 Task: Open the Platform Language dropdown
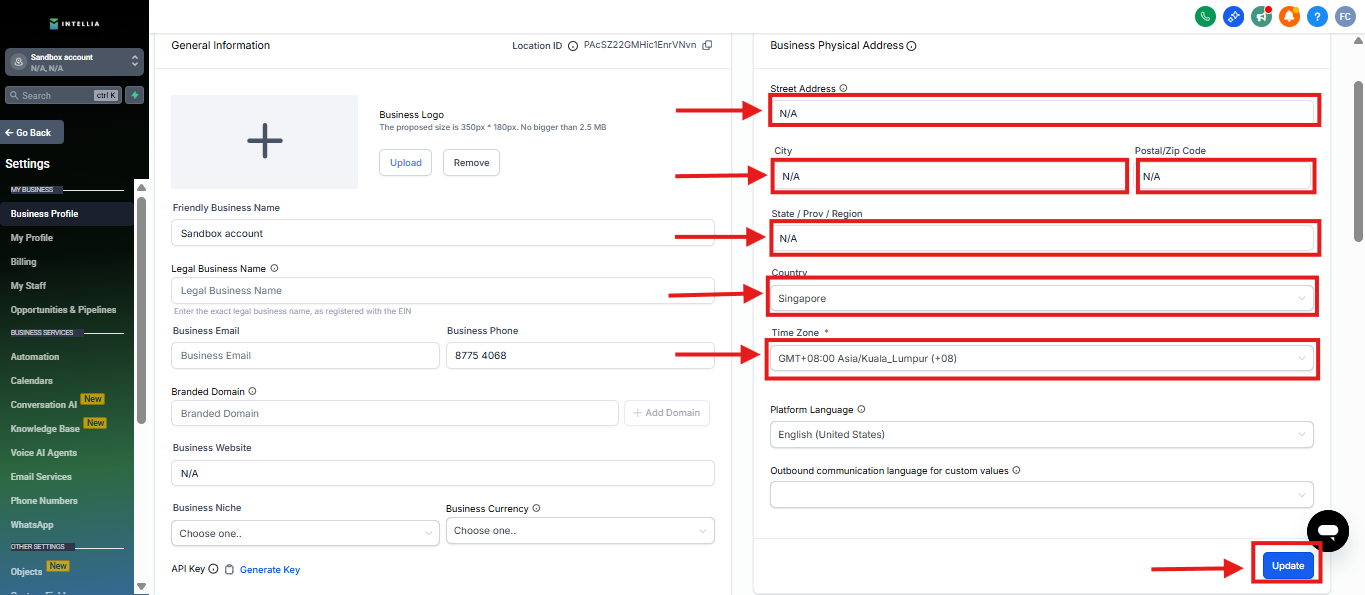click(1040, 434)
